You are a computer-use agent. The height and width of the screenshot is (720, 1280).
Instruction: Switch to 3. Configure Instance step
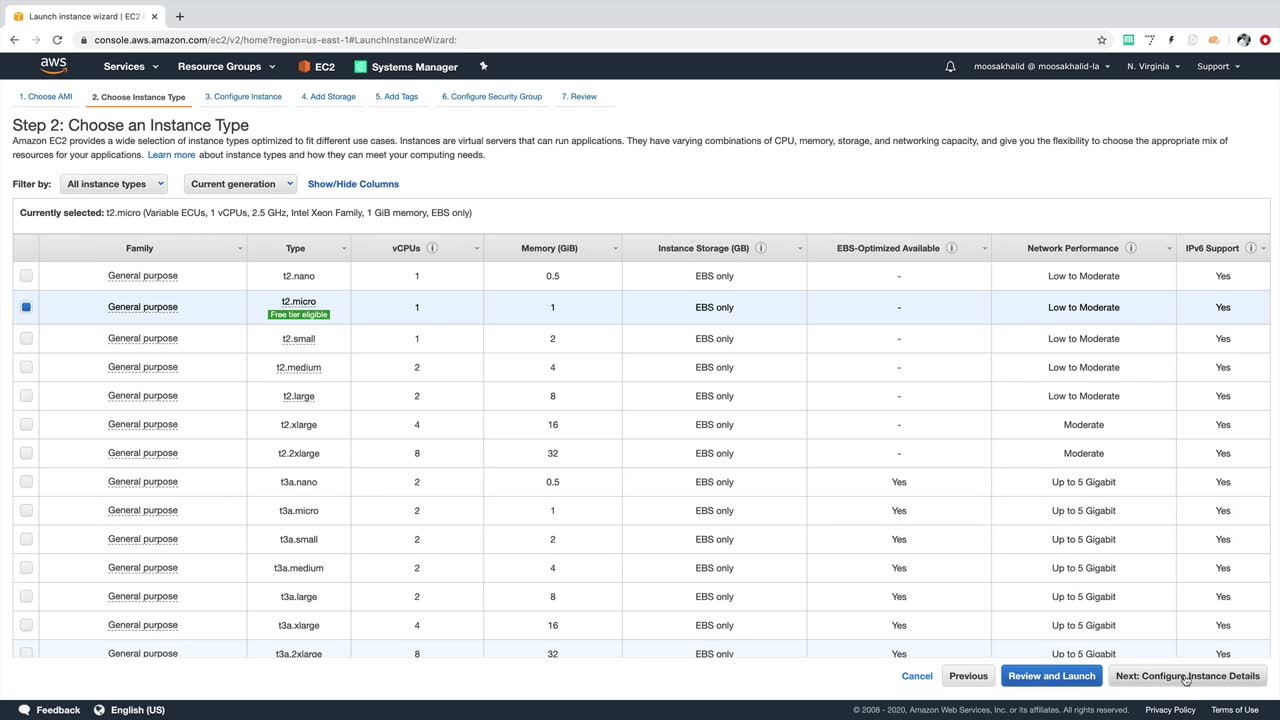point(243,97)
